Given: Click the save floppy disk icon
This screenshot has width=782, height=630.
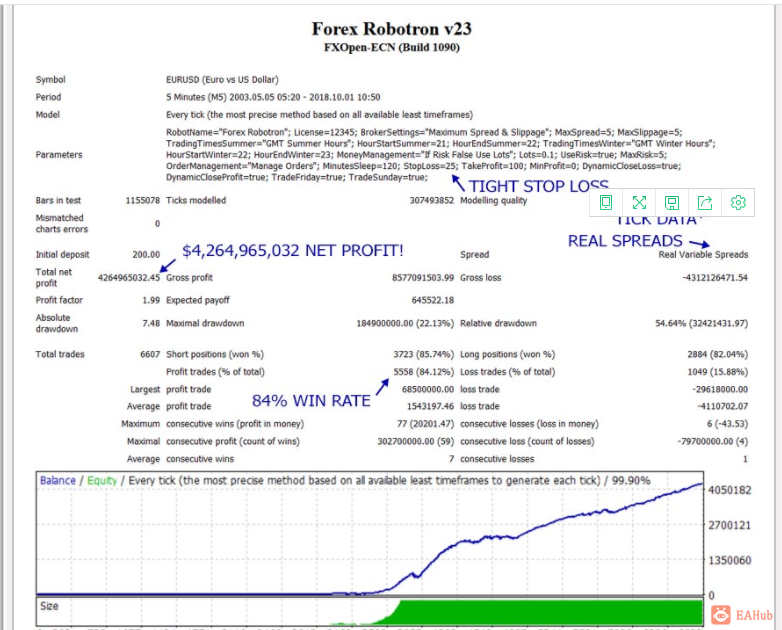Looking at the screenshot, I should (x=672, y=203).
